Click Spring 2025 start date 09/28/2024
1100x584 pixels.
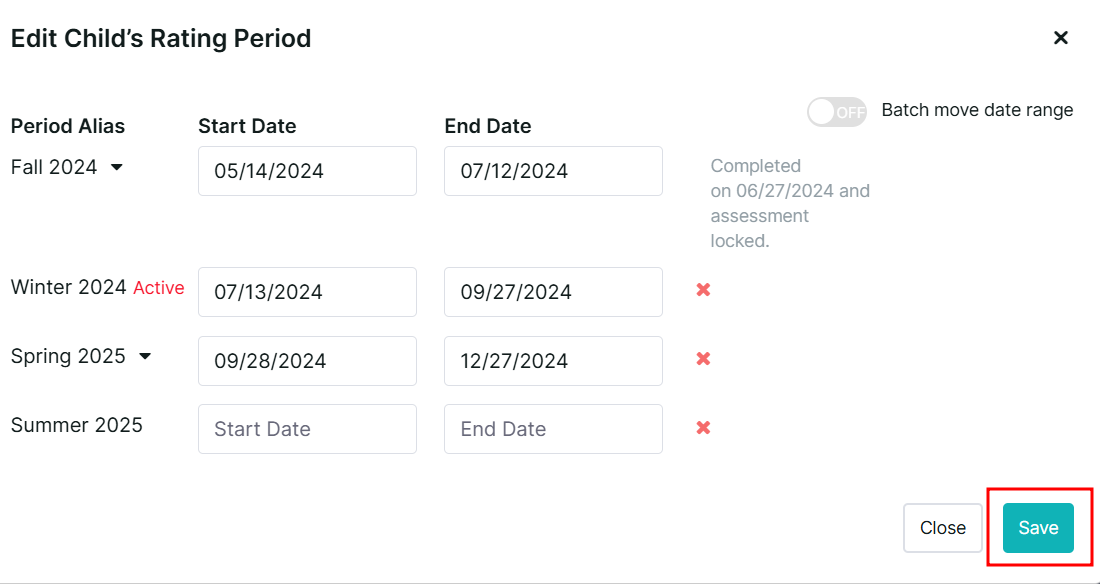pyautogui.click(x=307, y=361)
